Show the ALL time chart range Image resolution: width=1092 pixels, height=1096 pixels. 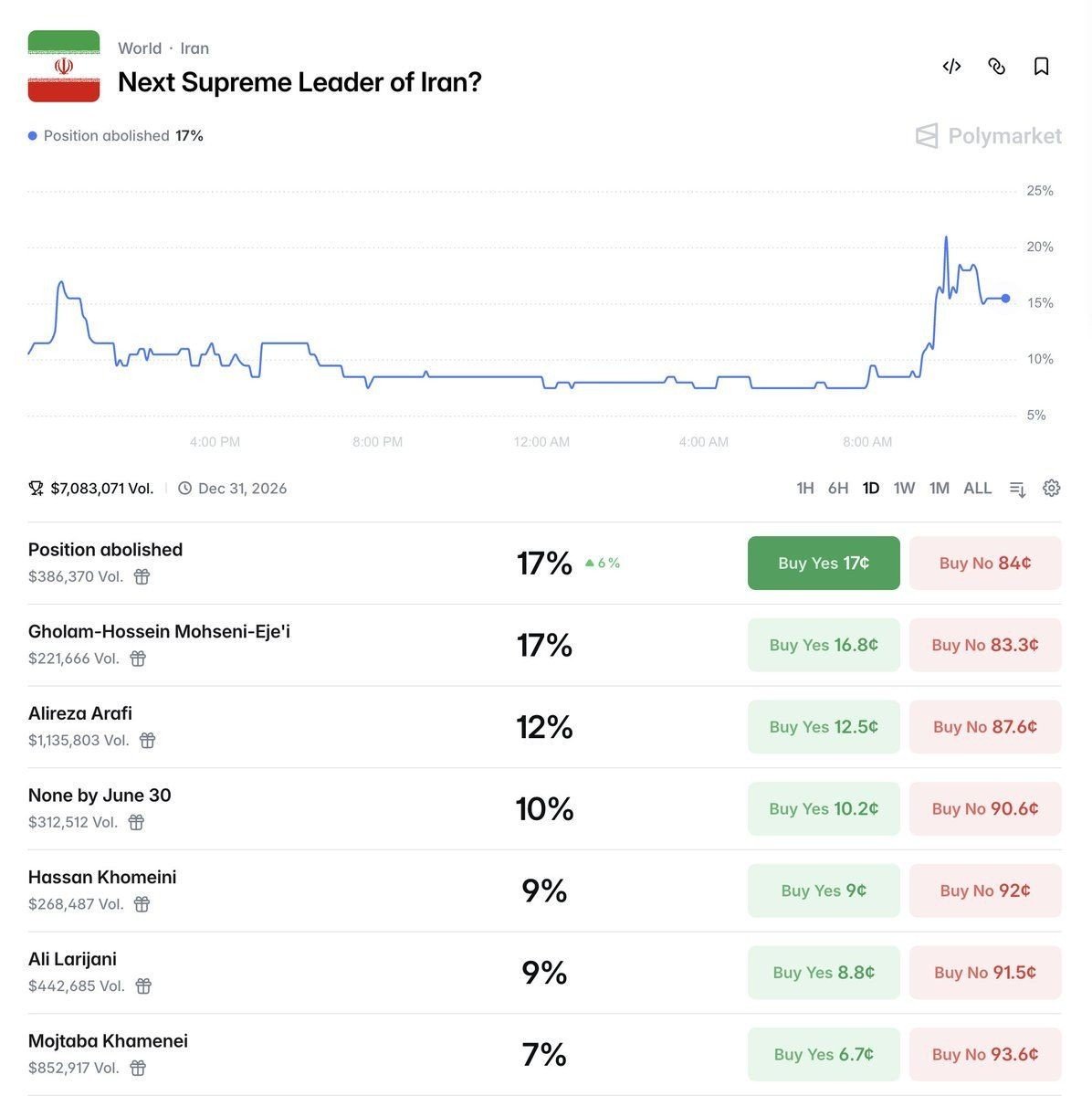click(x=977, y=489)
